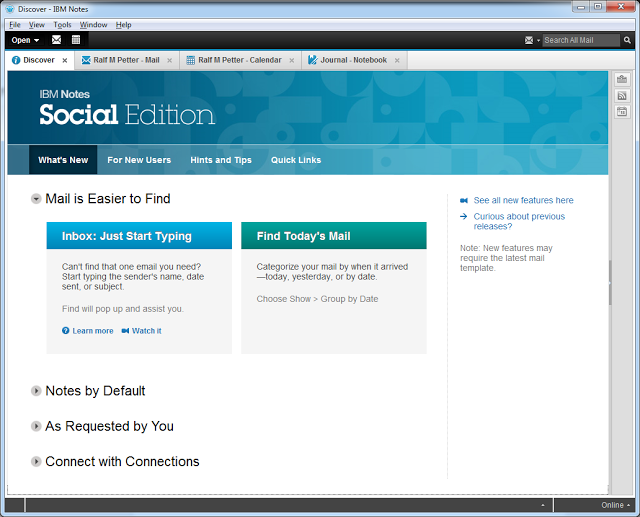Click in the Search All Mail field
The width and height of the screenshot is (640, 517).
[x=580, y=40]
